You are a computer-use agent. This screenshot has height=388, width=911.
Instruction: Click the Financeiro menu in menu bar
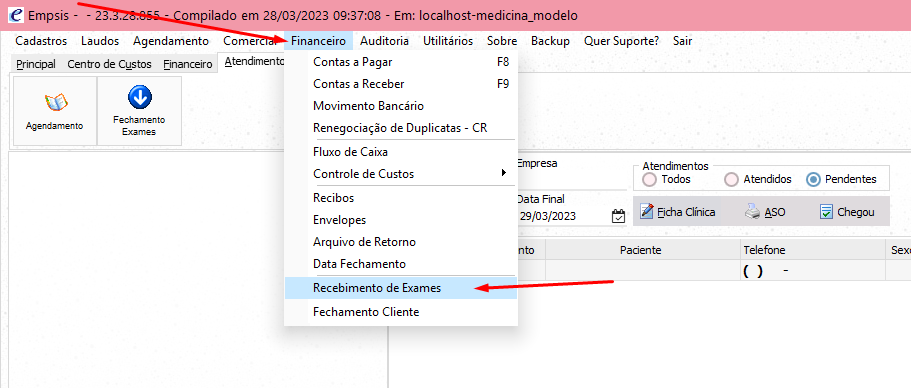pyautogui.click(x=319, y=41)
